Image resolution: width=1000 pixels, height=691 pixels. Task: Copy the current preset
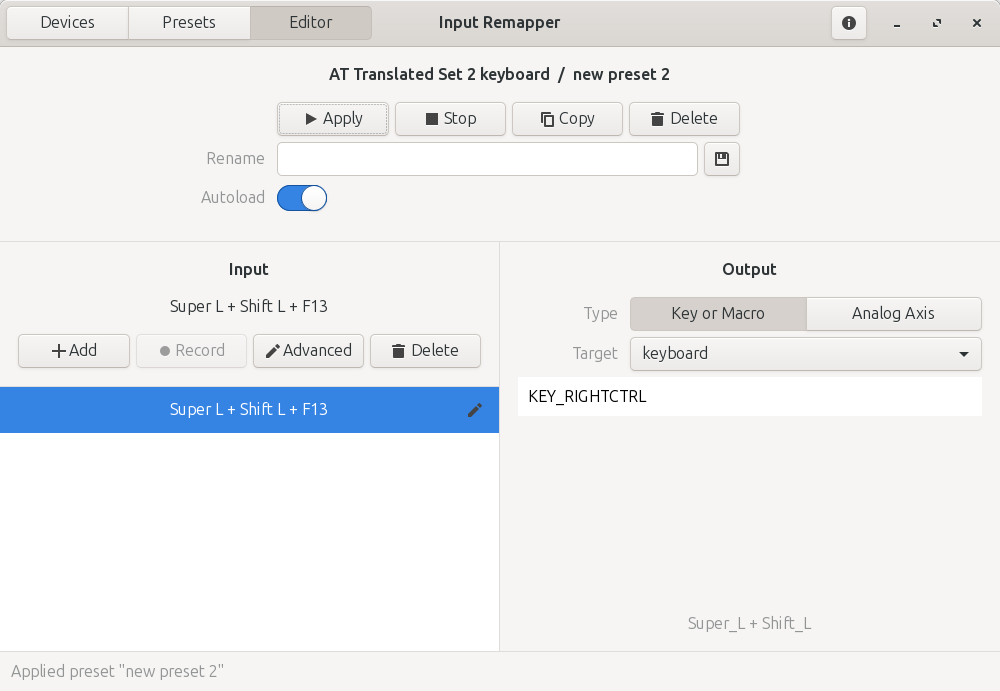[567, 118]
